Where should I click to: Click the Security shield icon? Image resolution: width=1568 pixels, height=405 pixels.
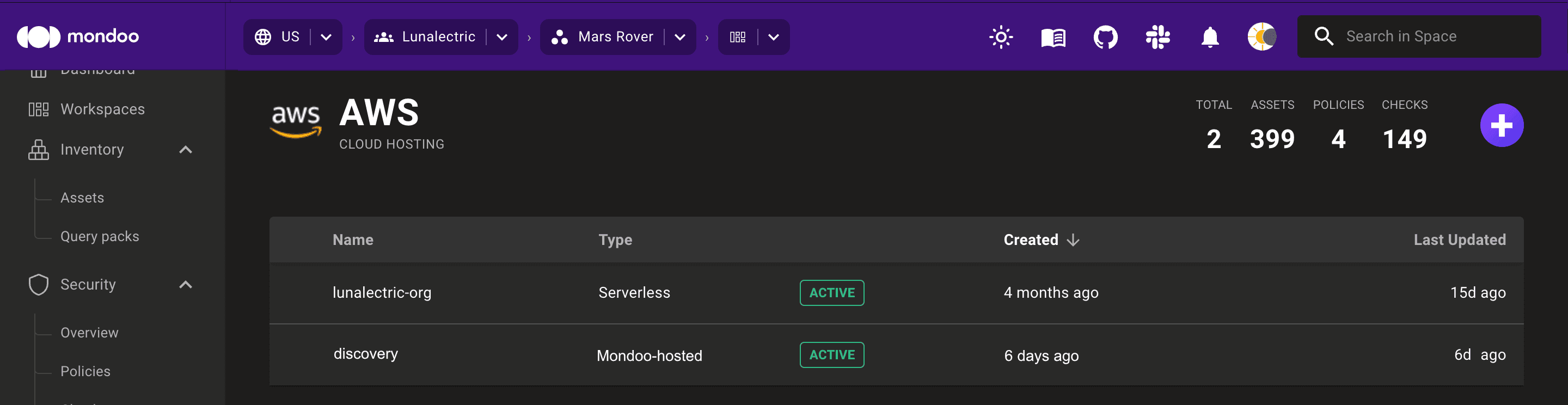tap(38, 284)
